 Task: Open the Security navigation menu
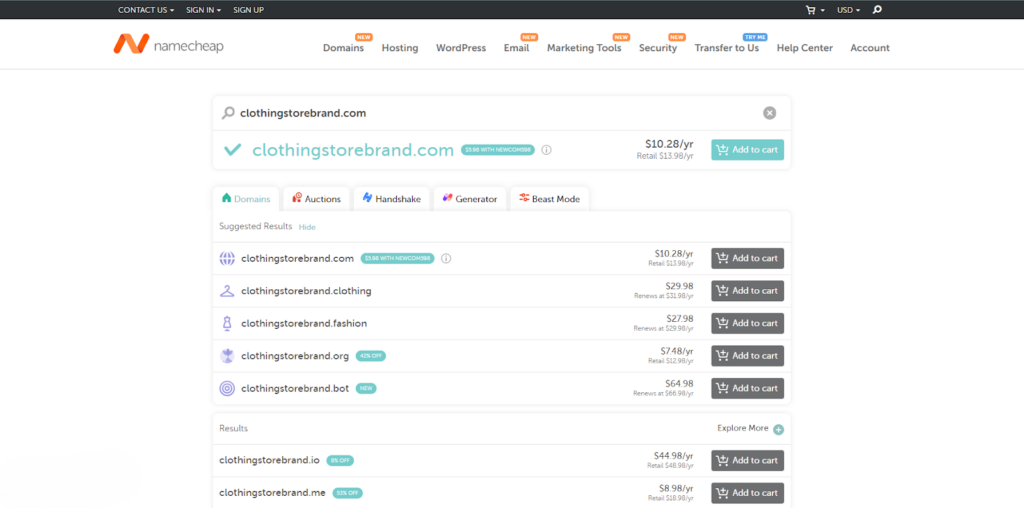[658, 48]
